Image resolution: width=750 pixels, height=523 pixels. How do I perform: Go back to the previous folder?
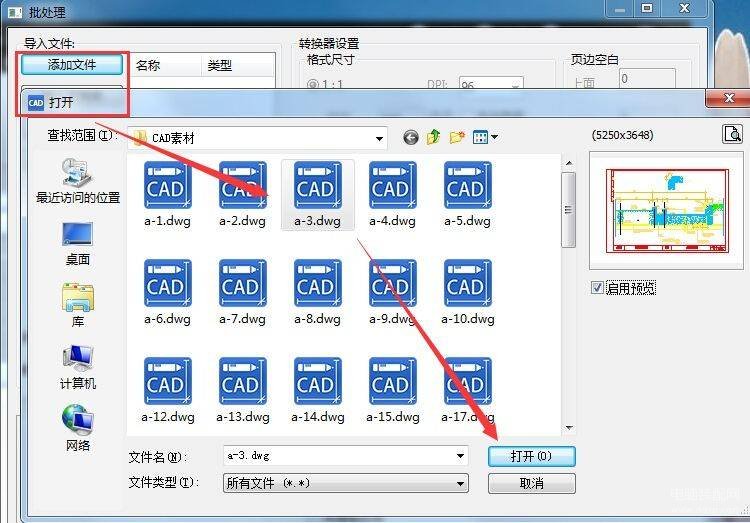click(410, 138)
